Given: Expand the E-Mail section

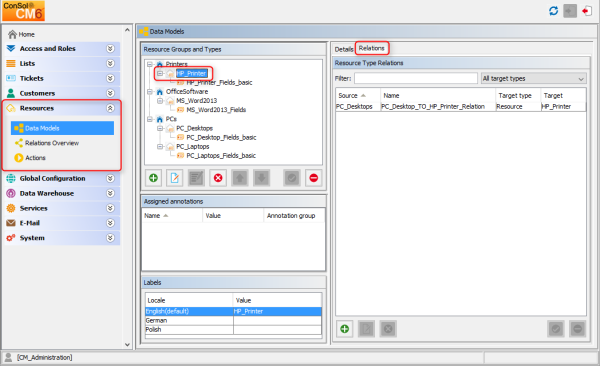Looking at the screenshot, I should pyautogui.click(x=110, y=223).
